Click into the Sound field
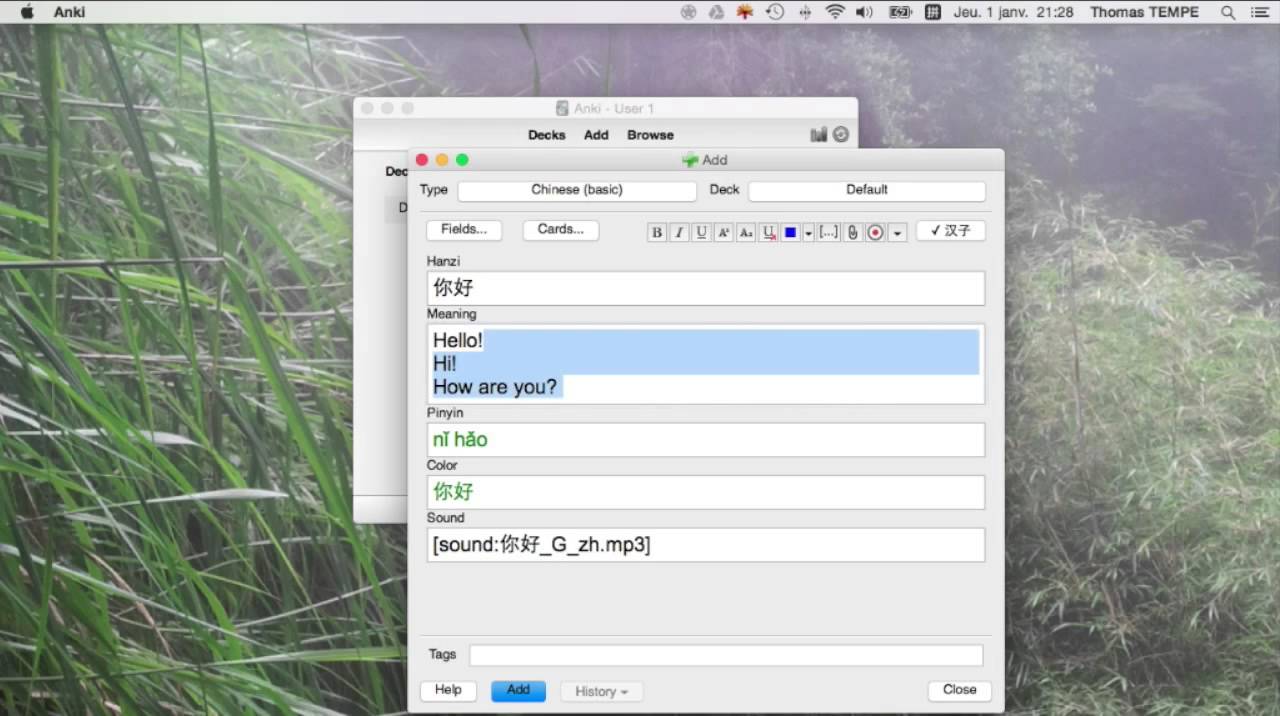The image size is (1280, 716). 706,545
